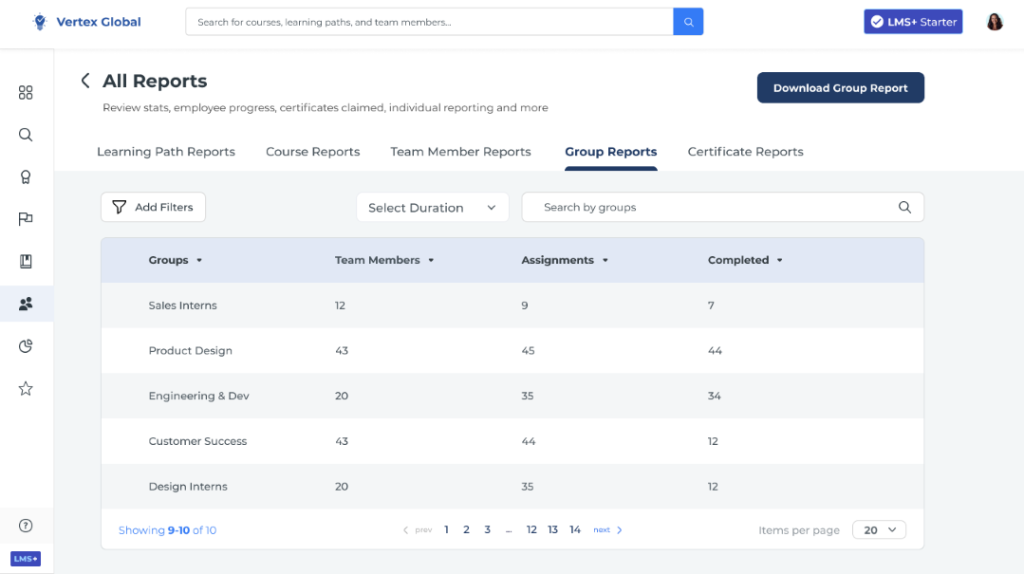Click the team members sidebar icon

tap(26, 304)
